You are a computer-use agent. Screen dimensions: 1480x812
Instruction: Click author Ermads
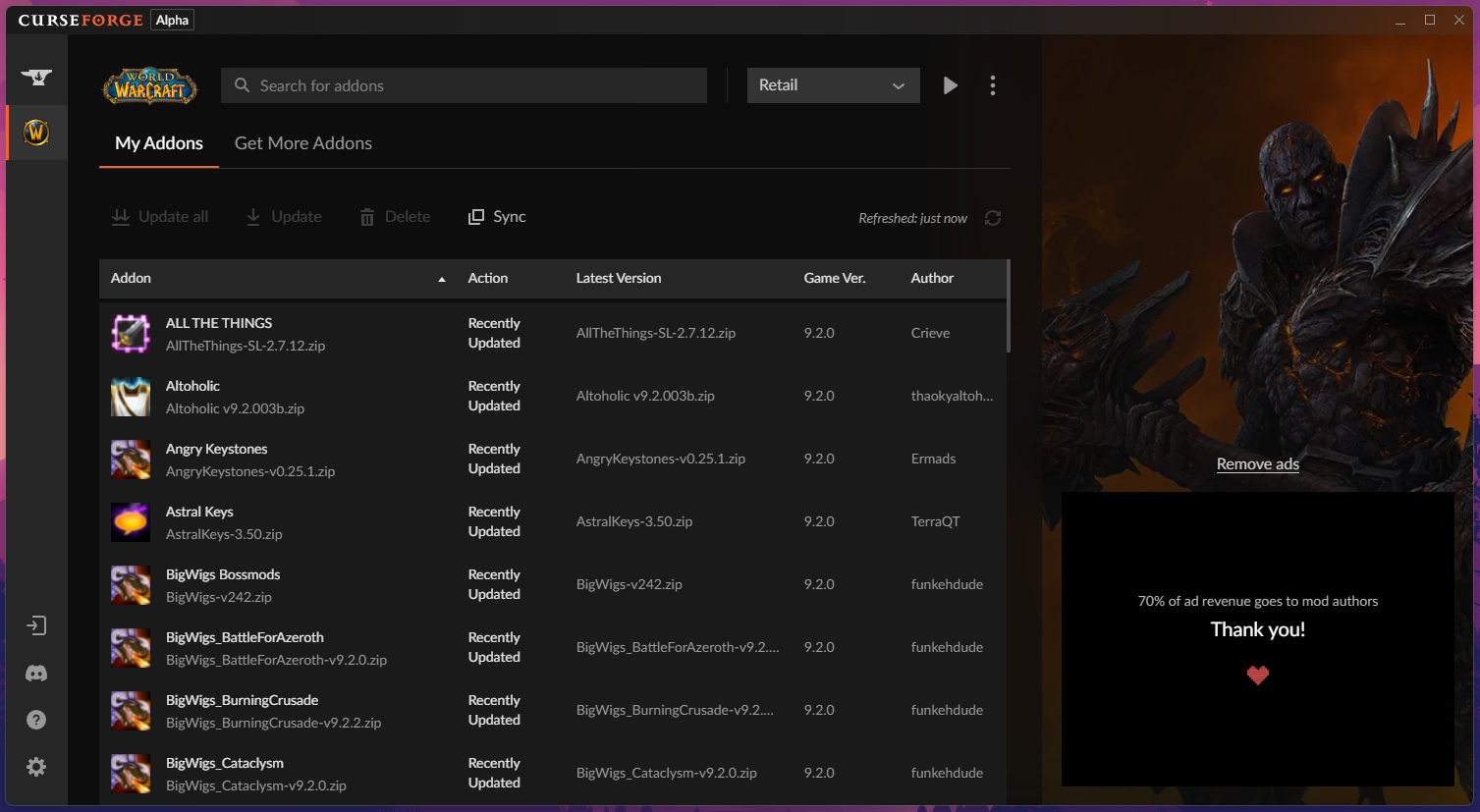[x=933, y=459]
